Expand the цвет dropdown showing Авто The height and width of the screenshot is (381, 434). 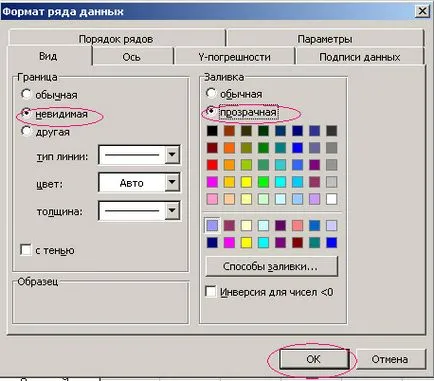coord(172,182)
